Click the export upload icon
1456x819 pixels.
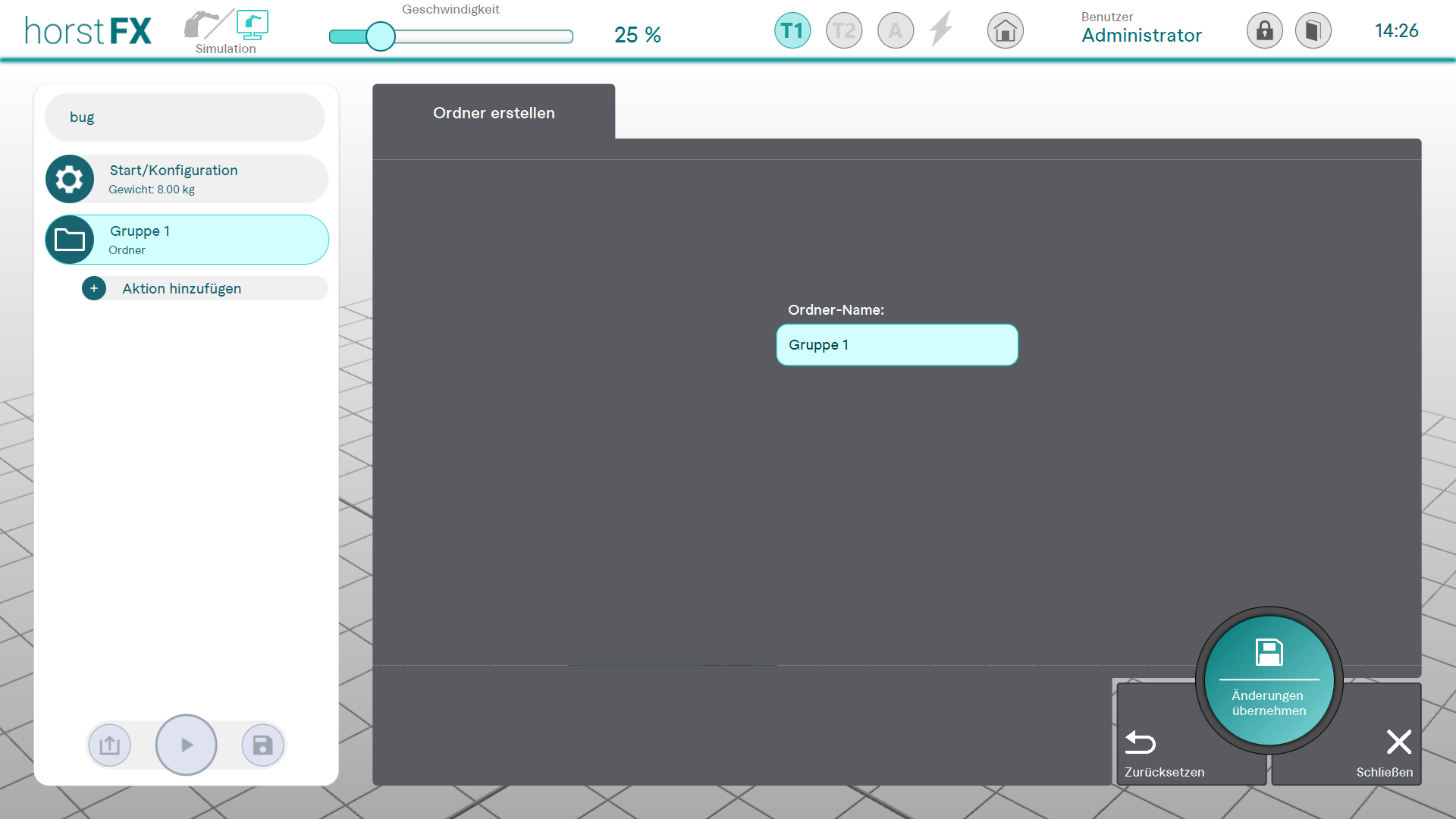tap(110, 745)
